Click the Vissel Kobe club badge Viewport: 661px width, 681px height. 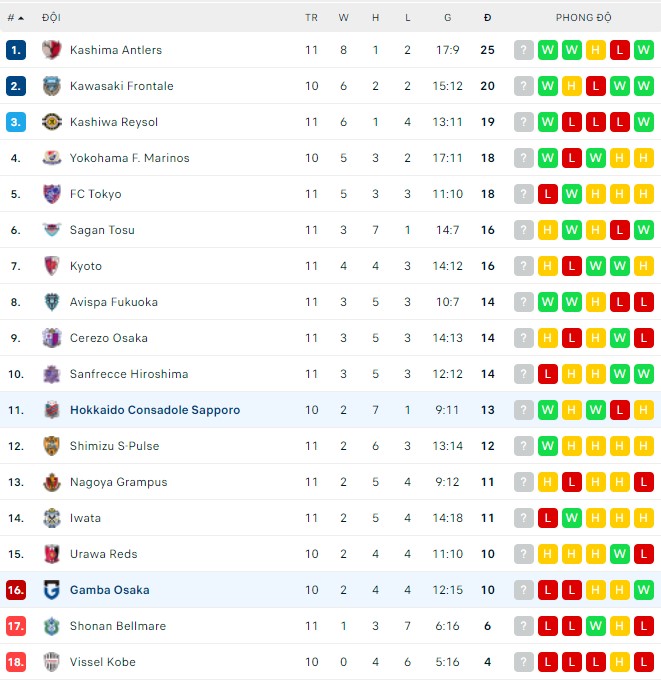point(52,662)
